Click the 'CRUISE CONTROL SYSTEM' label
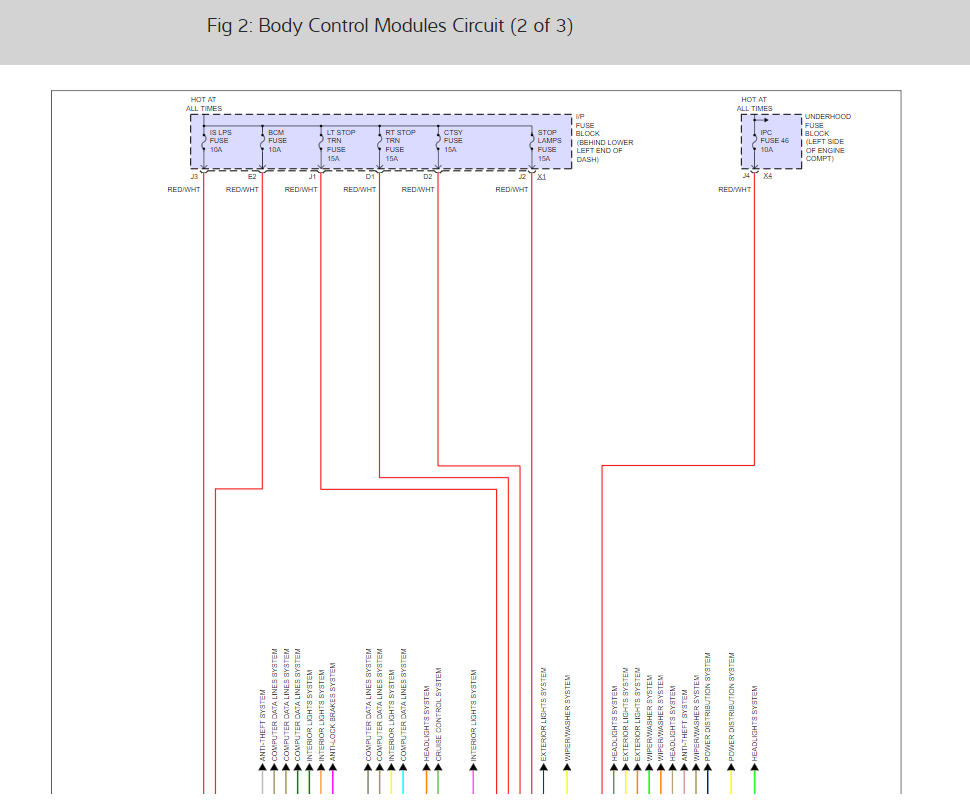 (439, 714)
